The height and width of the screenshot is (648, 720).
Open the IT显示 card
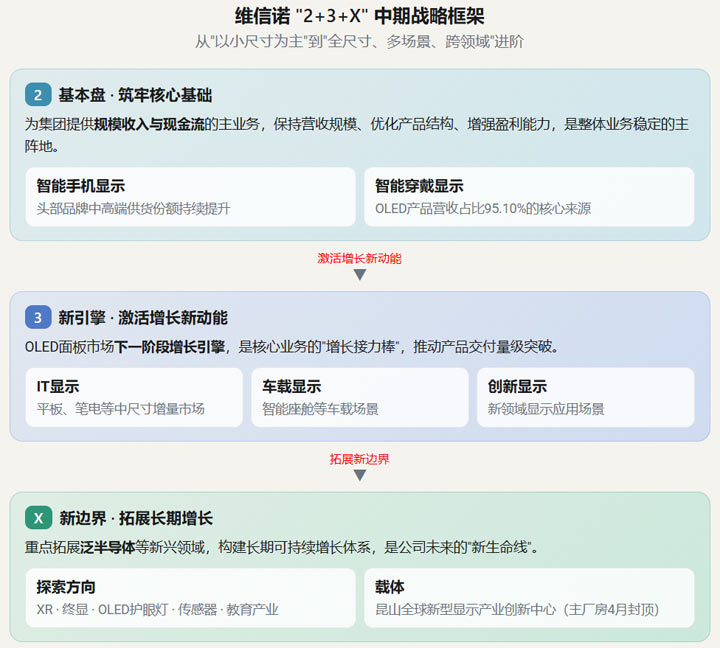coord(134,397)
